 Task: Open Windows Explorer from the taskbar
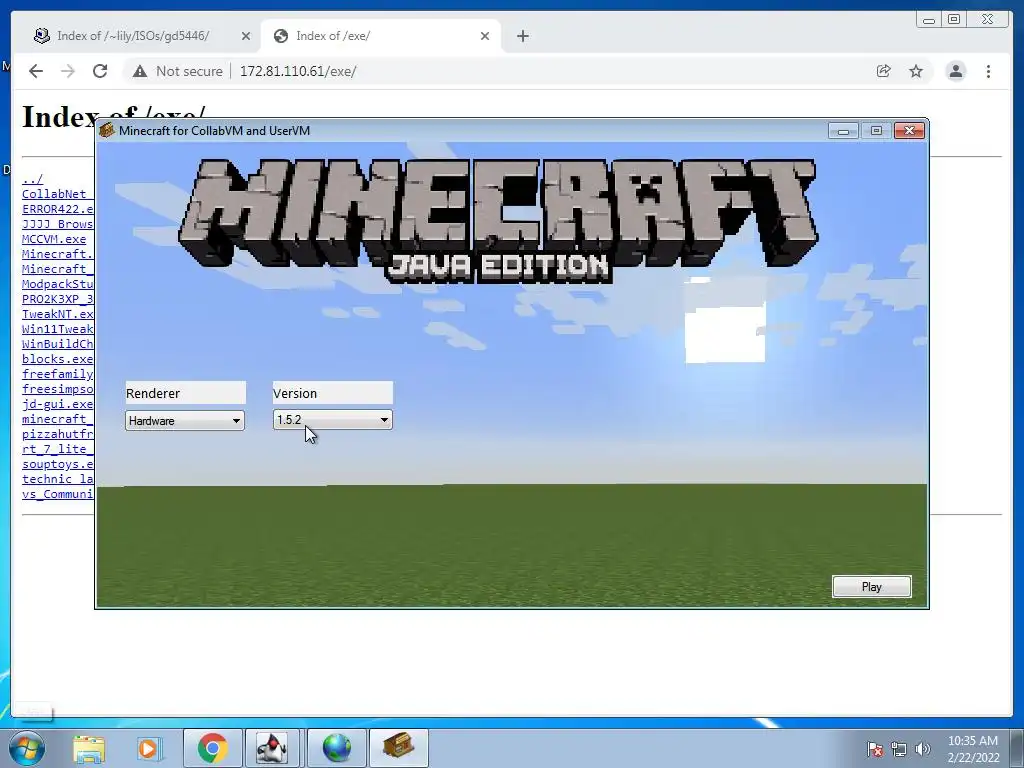(x=89, y=748)
